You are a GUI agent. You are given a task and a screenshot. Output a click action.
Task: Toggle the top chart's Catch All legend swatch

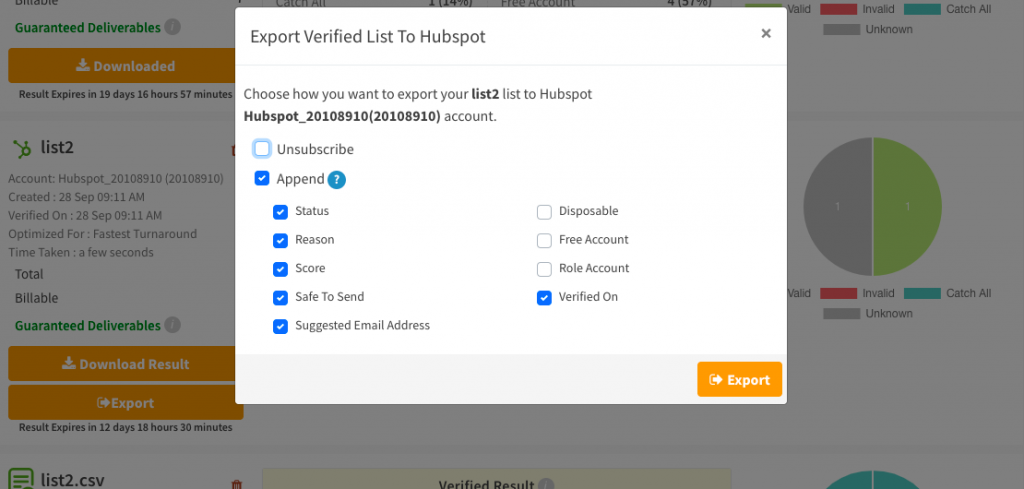coord(922,9)
